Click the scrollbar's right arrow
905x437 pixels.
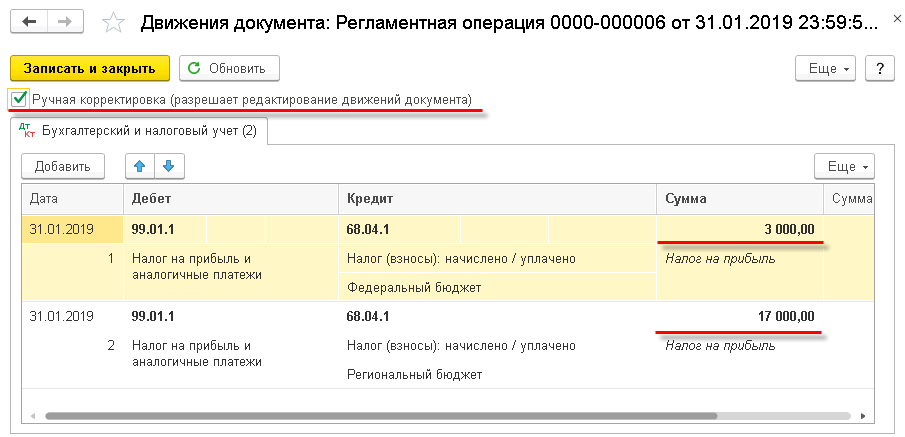[863, 416]
